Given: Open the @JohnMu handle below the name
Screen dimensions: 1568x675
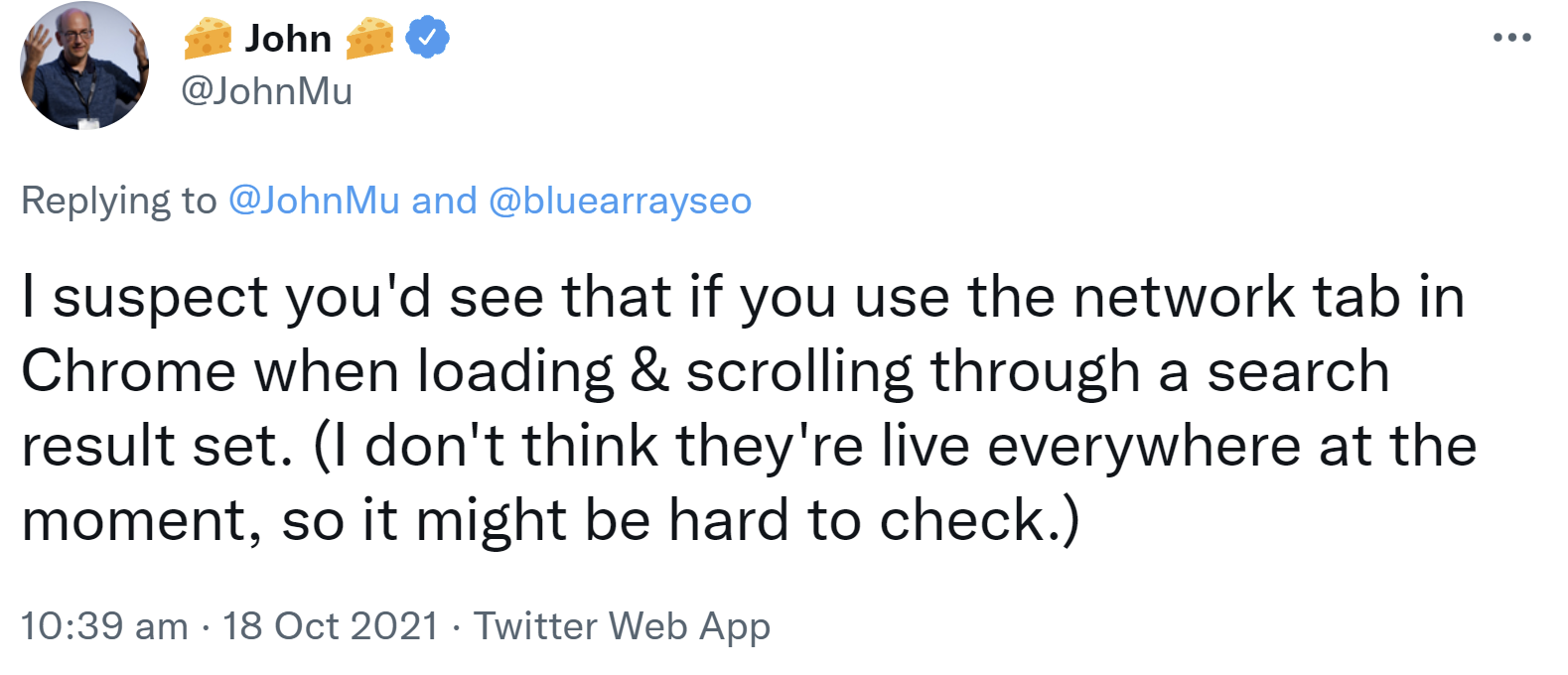Looking at the screenshot, I should pyautogui.click(x=266, y=91).
